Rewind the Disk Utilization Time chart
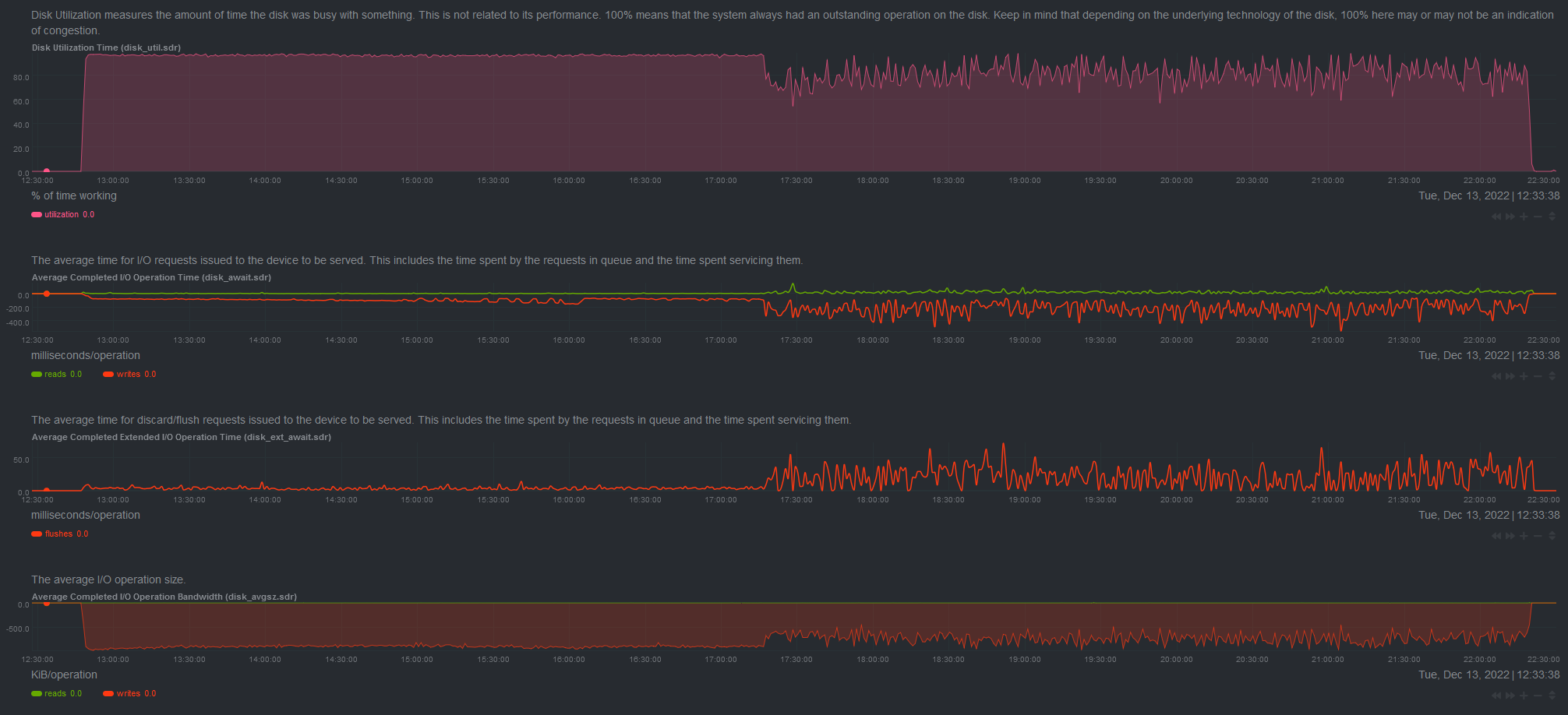 [1496, 217]
